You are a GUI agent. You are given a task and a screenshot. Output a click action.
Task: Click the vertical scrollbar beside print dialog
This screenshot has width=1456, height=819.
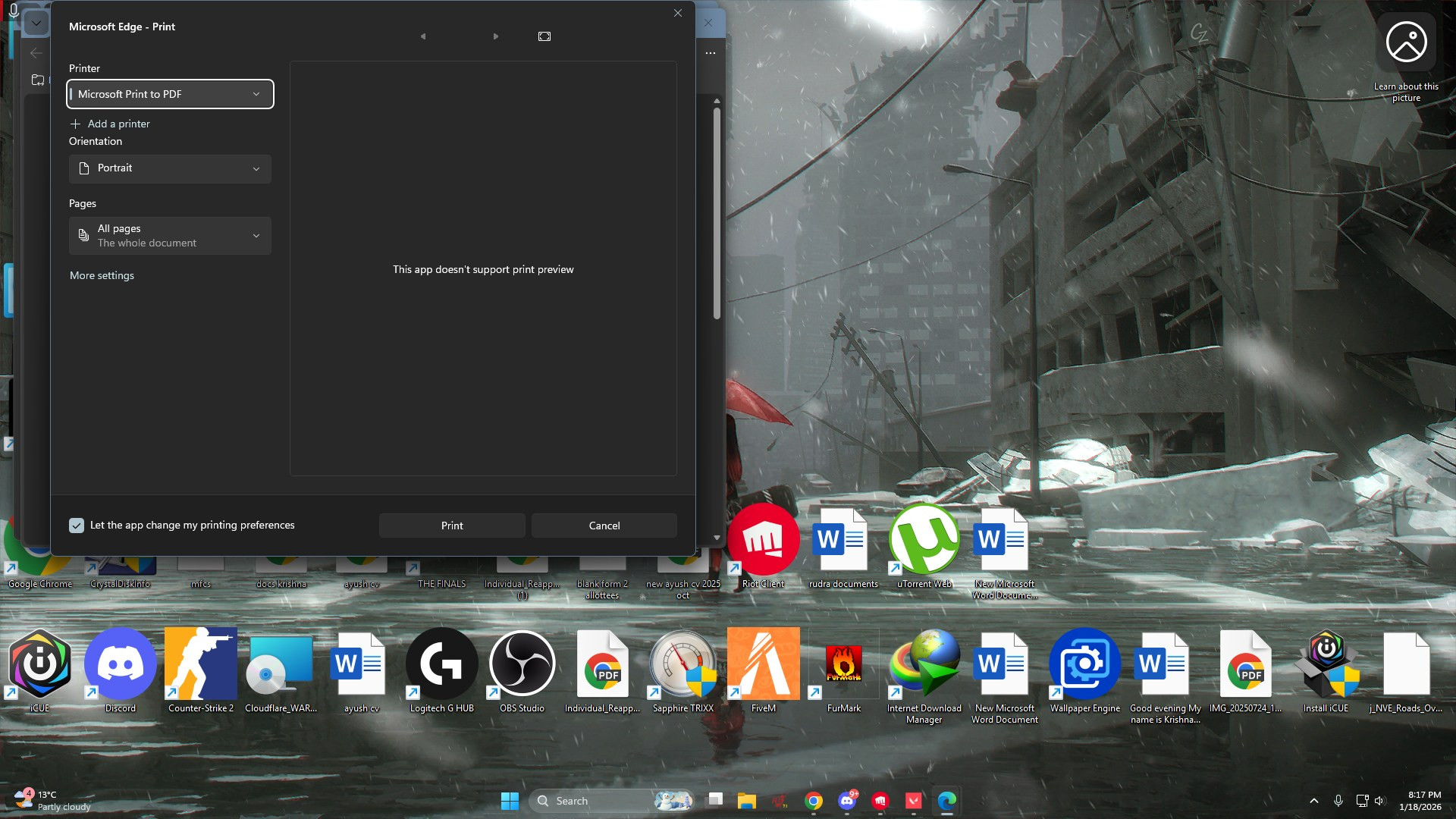click(717, 212)
